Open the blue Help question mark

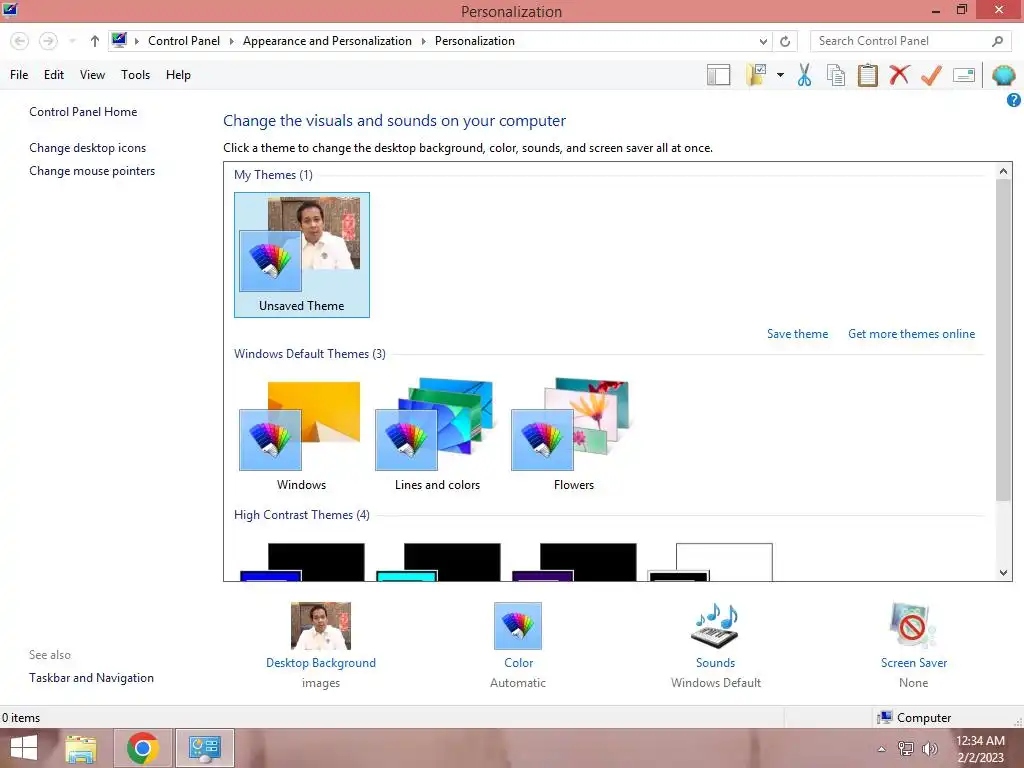coord(1014,100)
